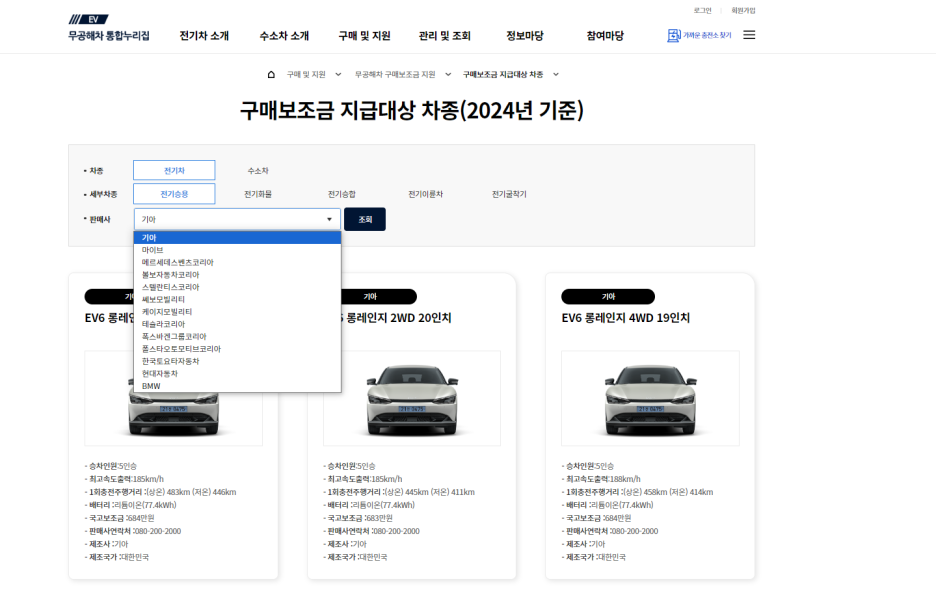Choose 쎄보모빌리티 from the seller list

(238, 300)
